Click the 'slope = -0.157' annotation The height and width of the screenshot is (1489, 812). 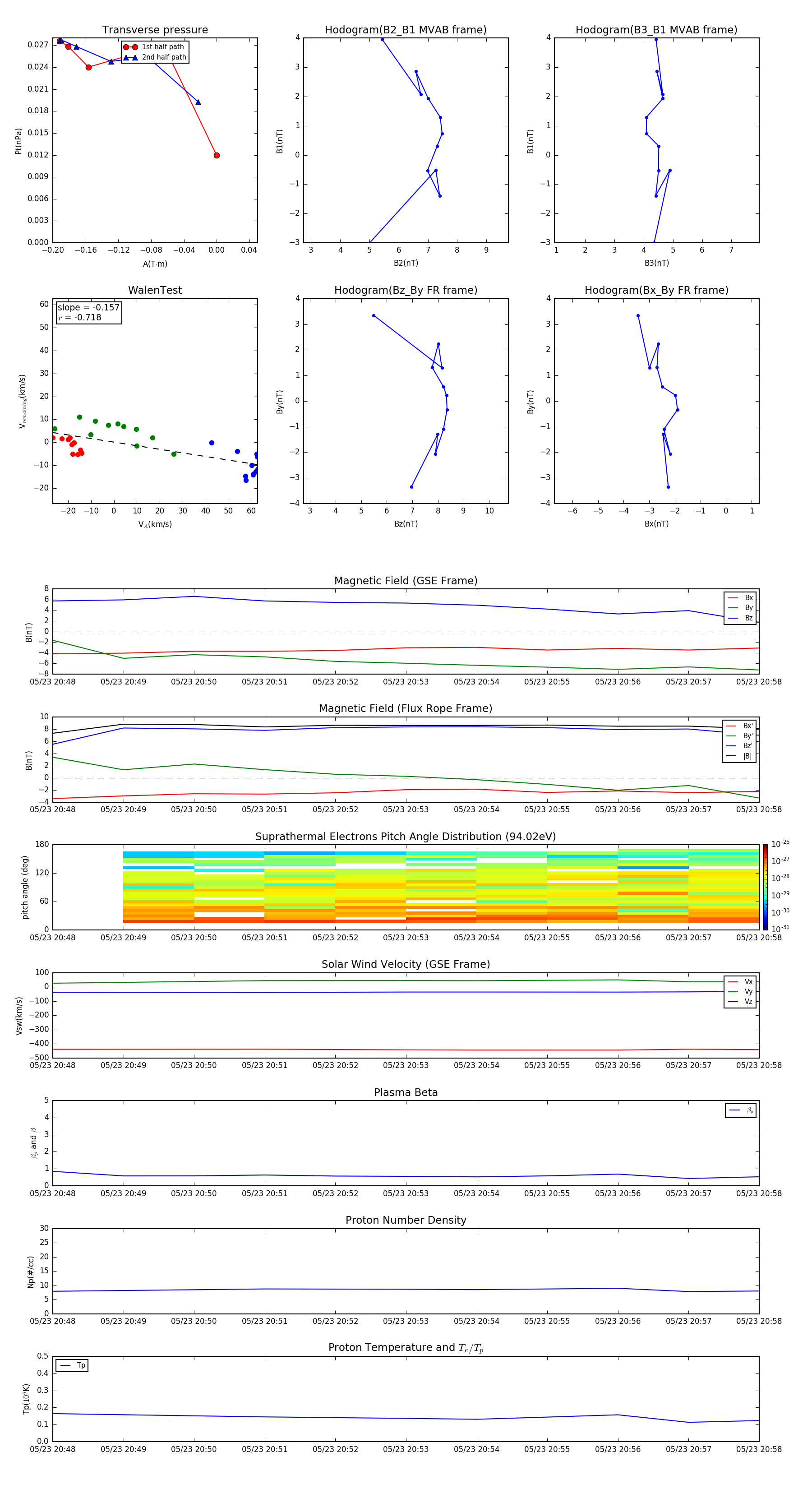88,308
